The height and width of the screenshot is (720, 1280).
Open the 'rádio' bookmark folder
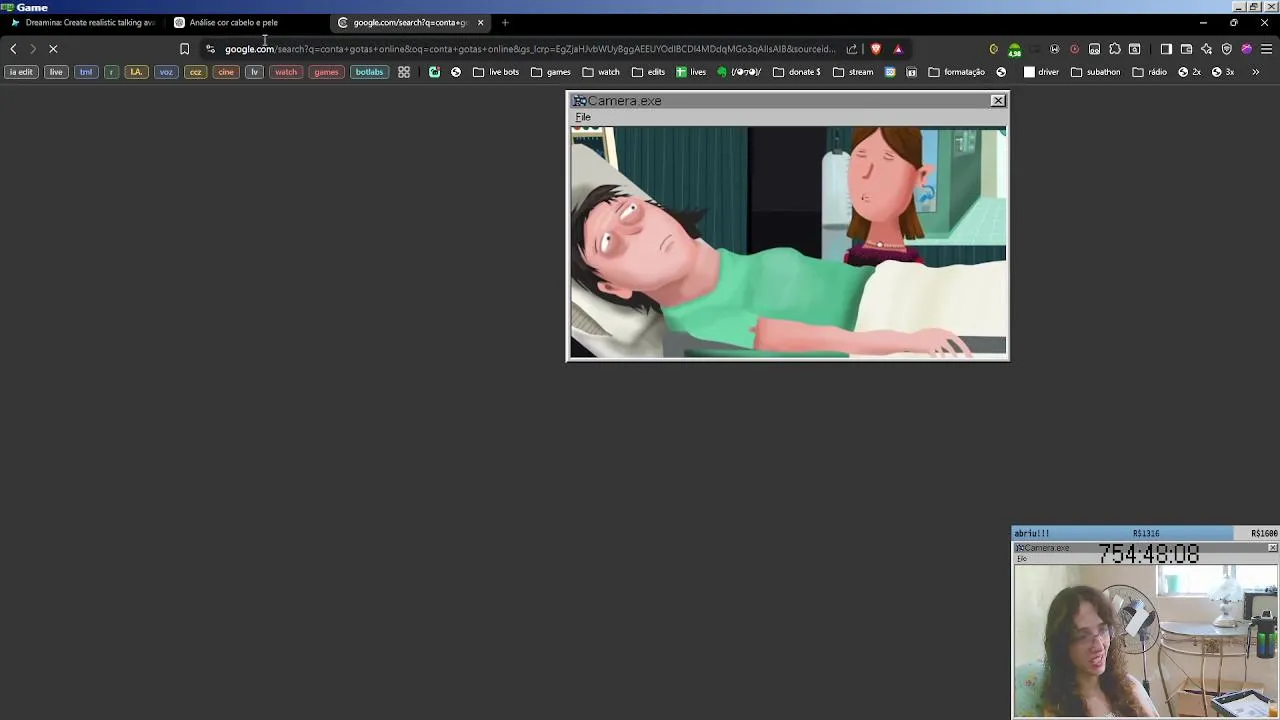pyautogui.click(x=1149, y=72)
